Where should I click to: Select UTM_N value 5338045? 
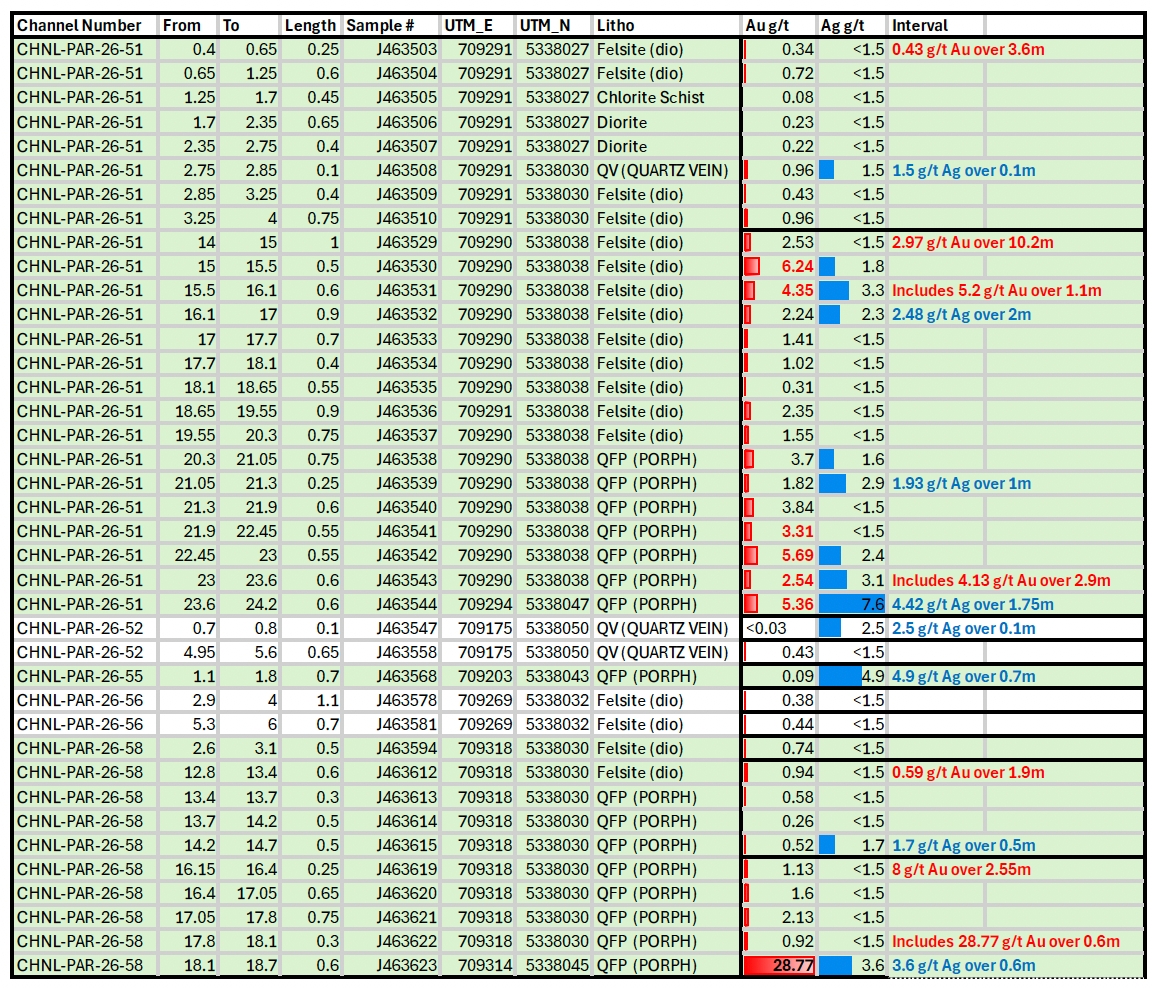(x=557, y=966)
